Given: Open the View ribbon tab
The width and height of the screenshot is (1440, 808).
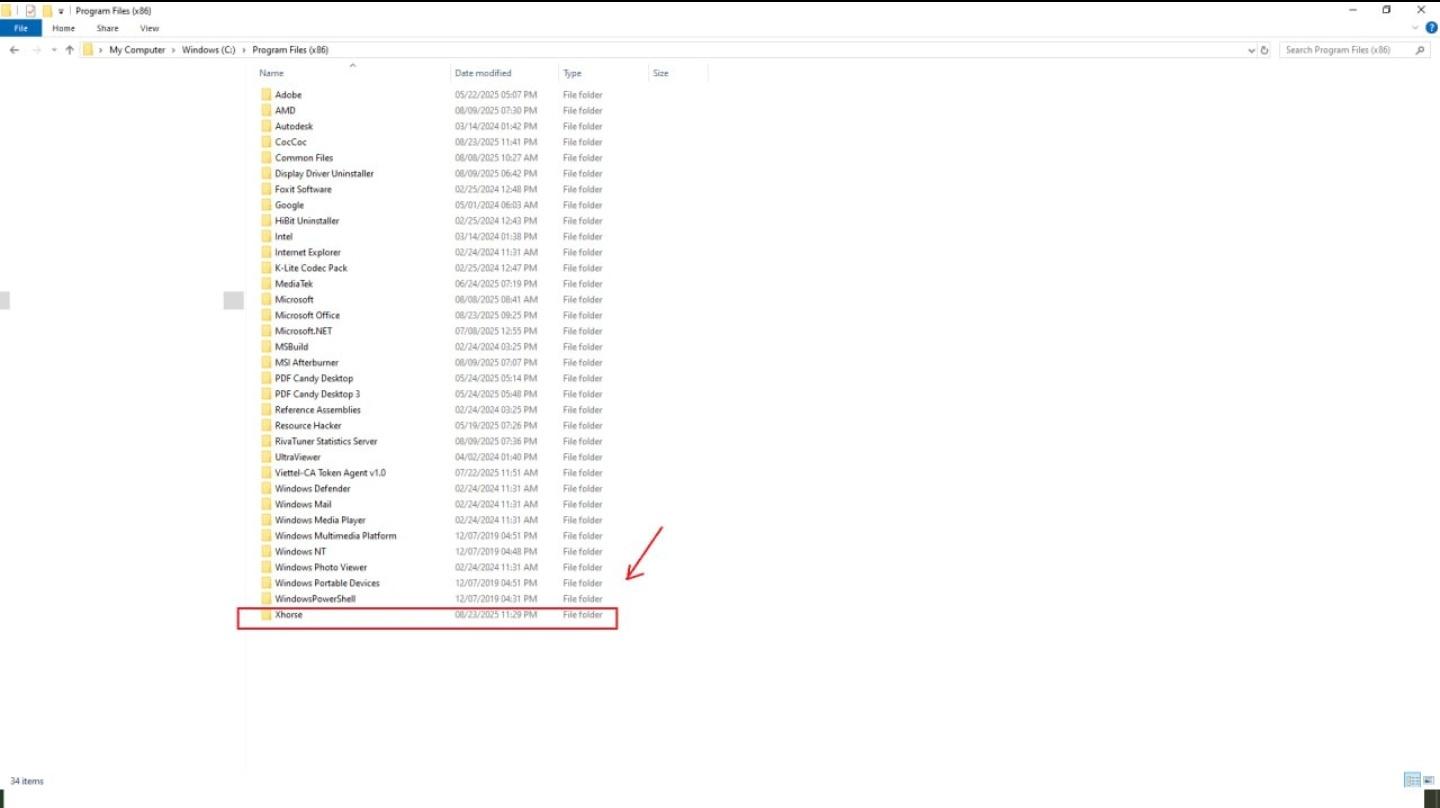Looking at the screenshot, I should tap(149, 28).
